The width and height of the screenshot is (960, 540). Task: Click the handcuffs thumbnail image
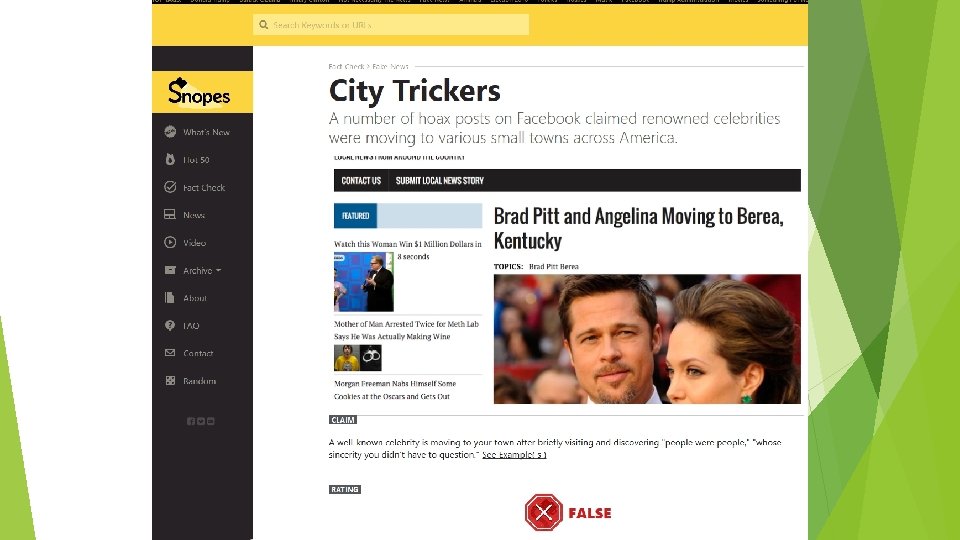pos(371,358)
